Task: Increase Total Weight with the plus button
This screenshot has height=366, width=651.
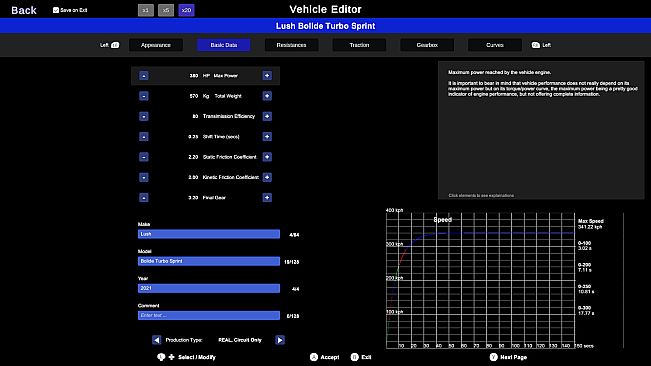Action: (267, 96)
